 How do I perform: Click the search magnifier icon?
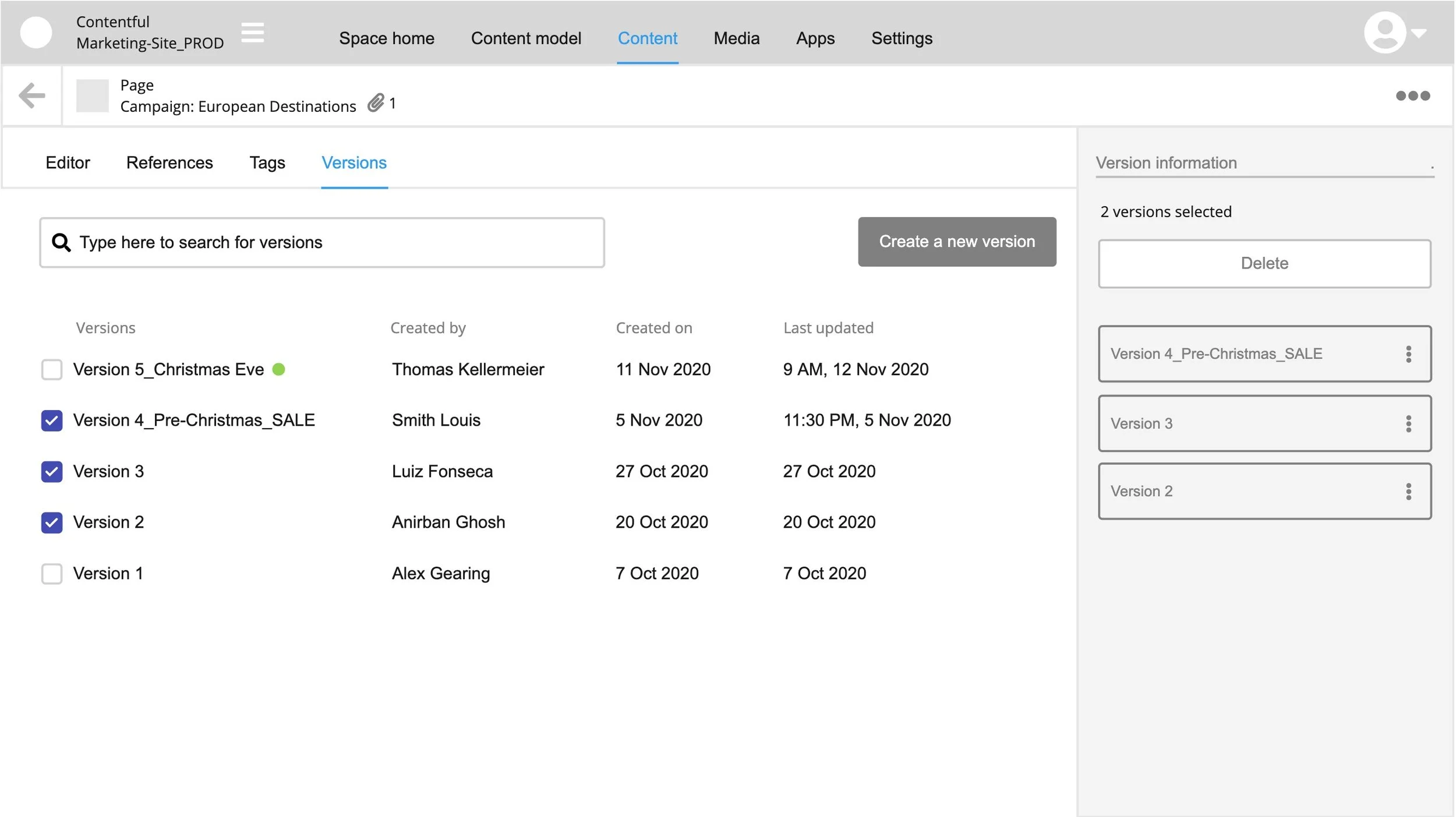pyautogui.click(x=61, y=242)
